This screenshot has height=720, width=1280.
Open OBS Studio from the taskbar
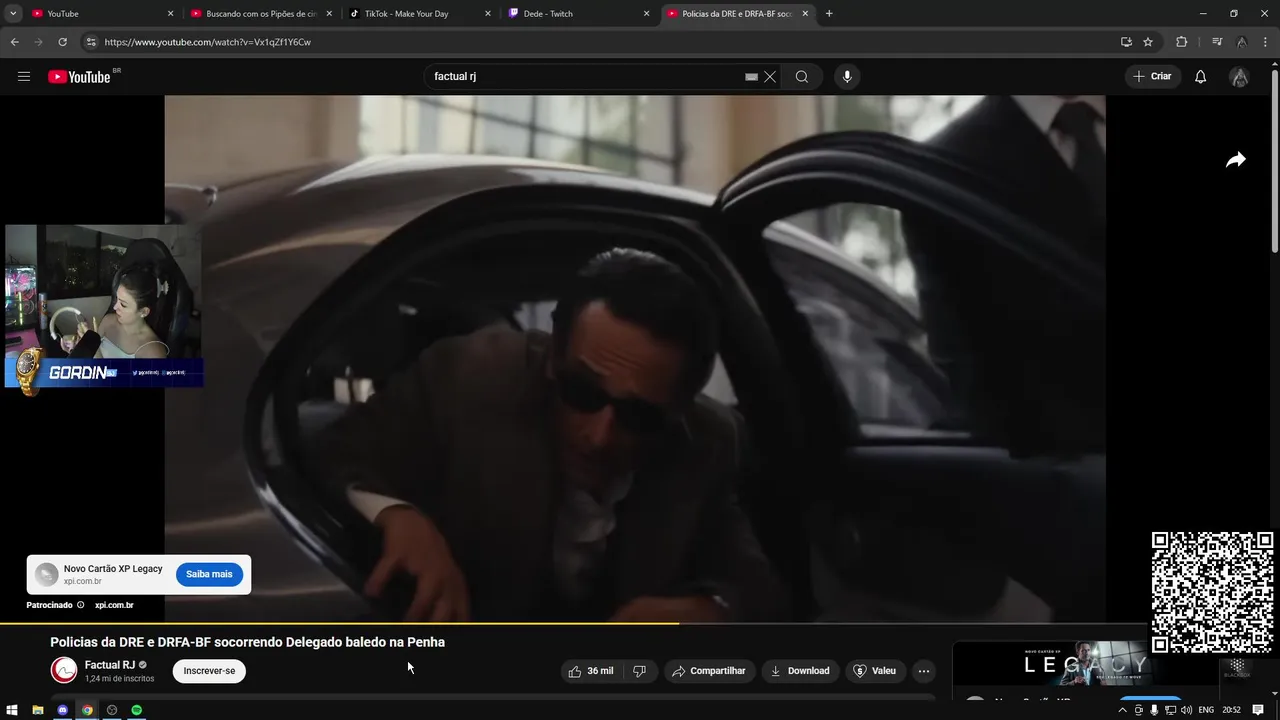point(112,710)
